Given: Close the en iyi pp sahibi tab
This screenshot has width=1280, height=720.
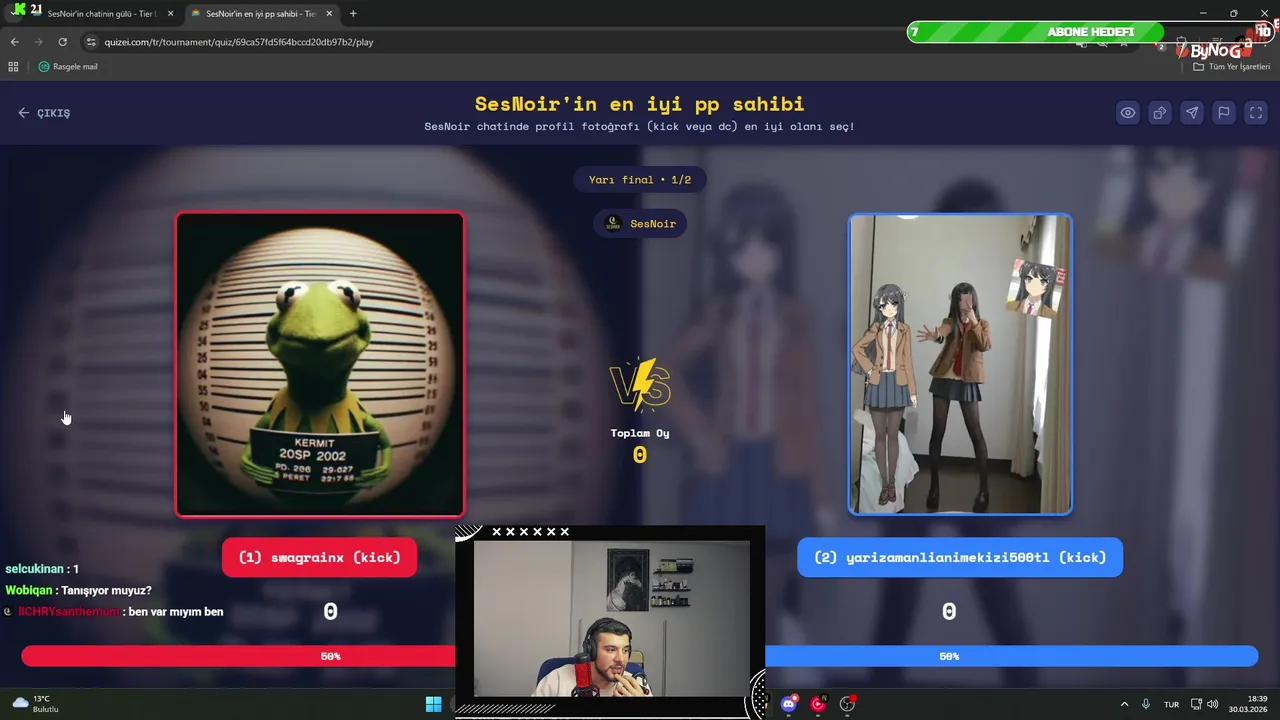Looking at the screenshot, I should pos(328,14).
